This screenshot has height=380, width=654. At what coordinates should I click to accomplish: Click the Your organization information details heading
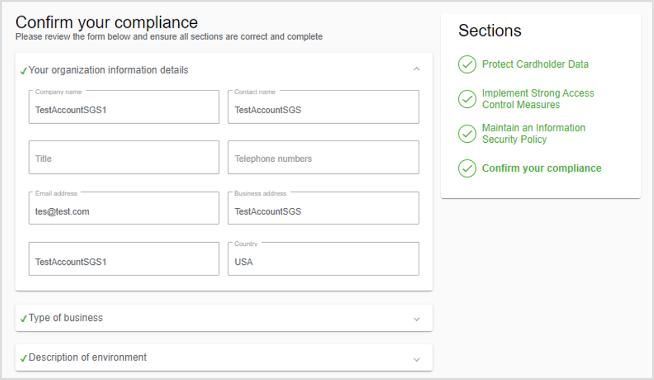108,70
